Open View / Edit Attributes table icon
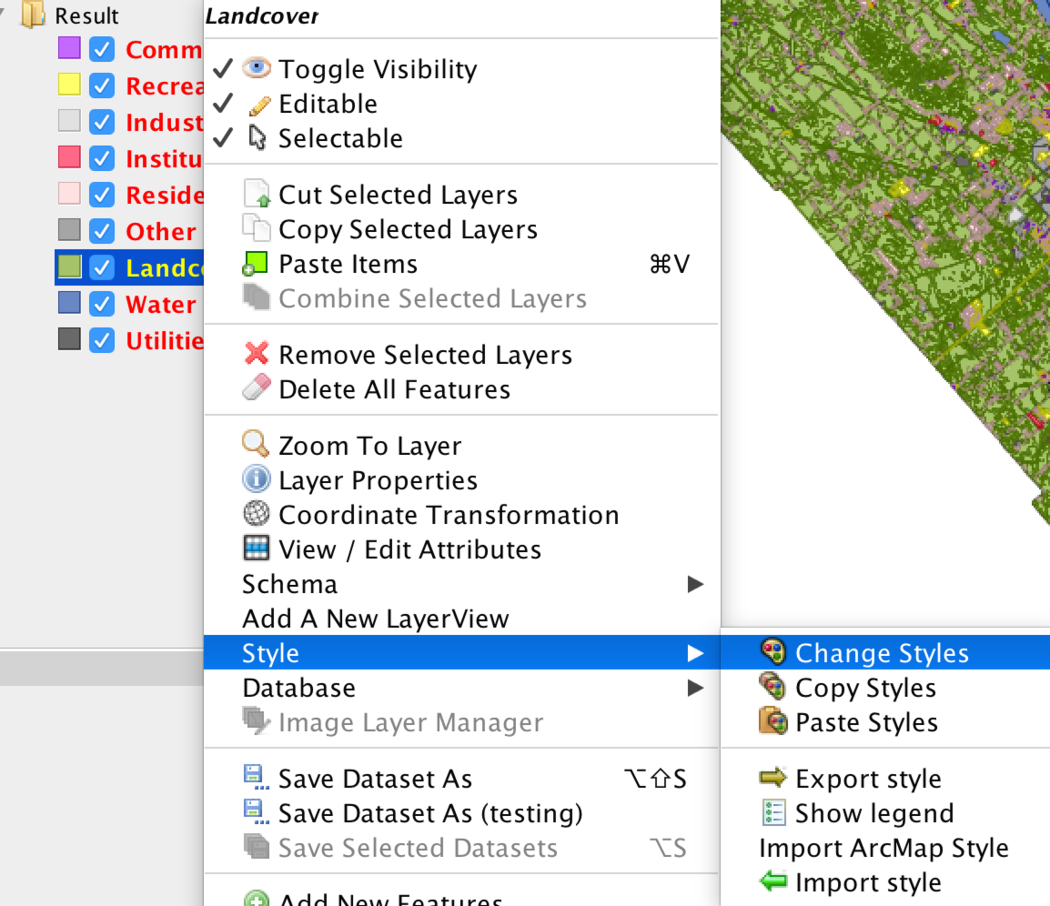 pyautogui.click(x=256, y=549)
